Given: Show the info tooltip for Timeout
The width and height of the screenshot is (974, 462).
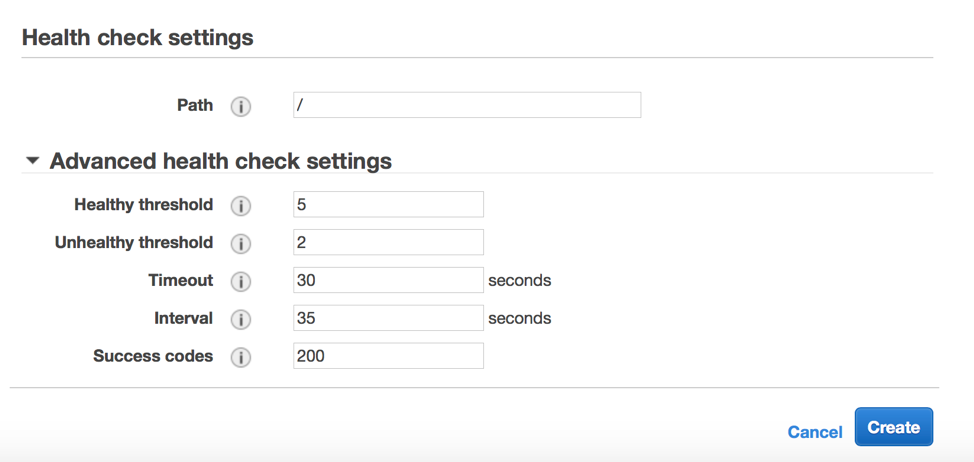Looking at the screenshot, I should click(241, 282).
